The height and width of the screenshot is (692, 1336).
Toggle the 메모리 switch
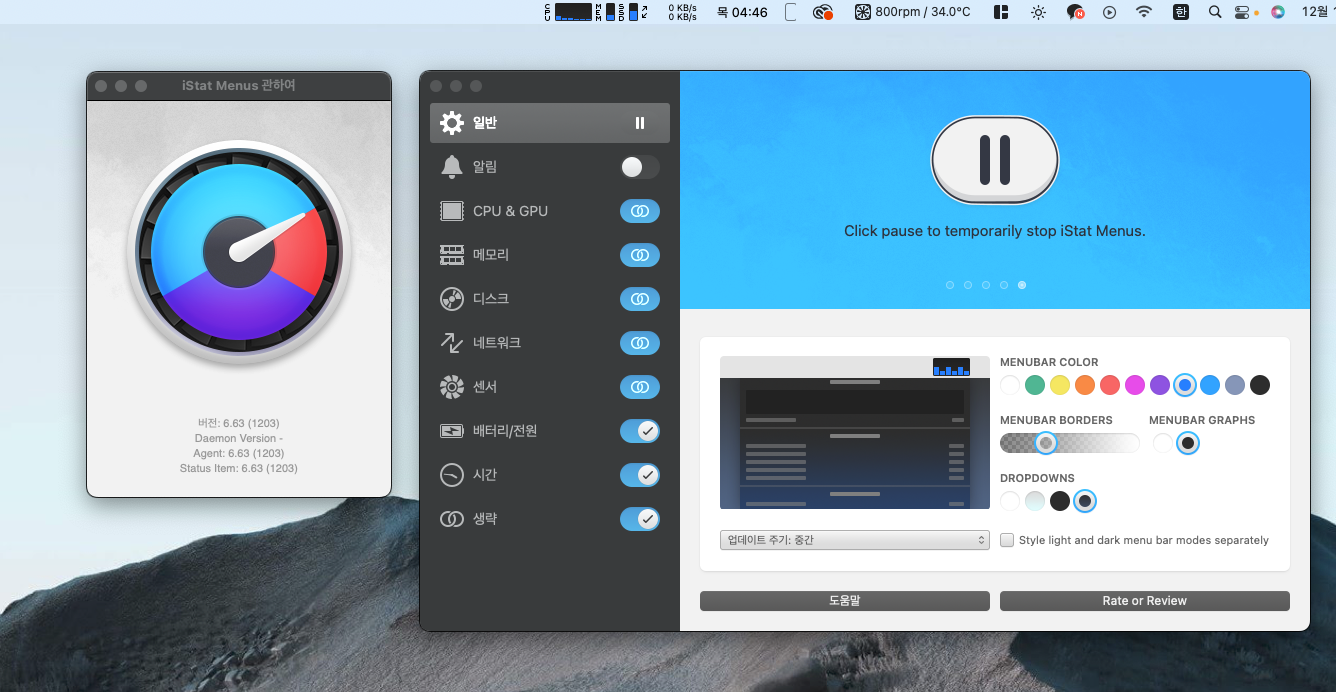pos(640,255)
